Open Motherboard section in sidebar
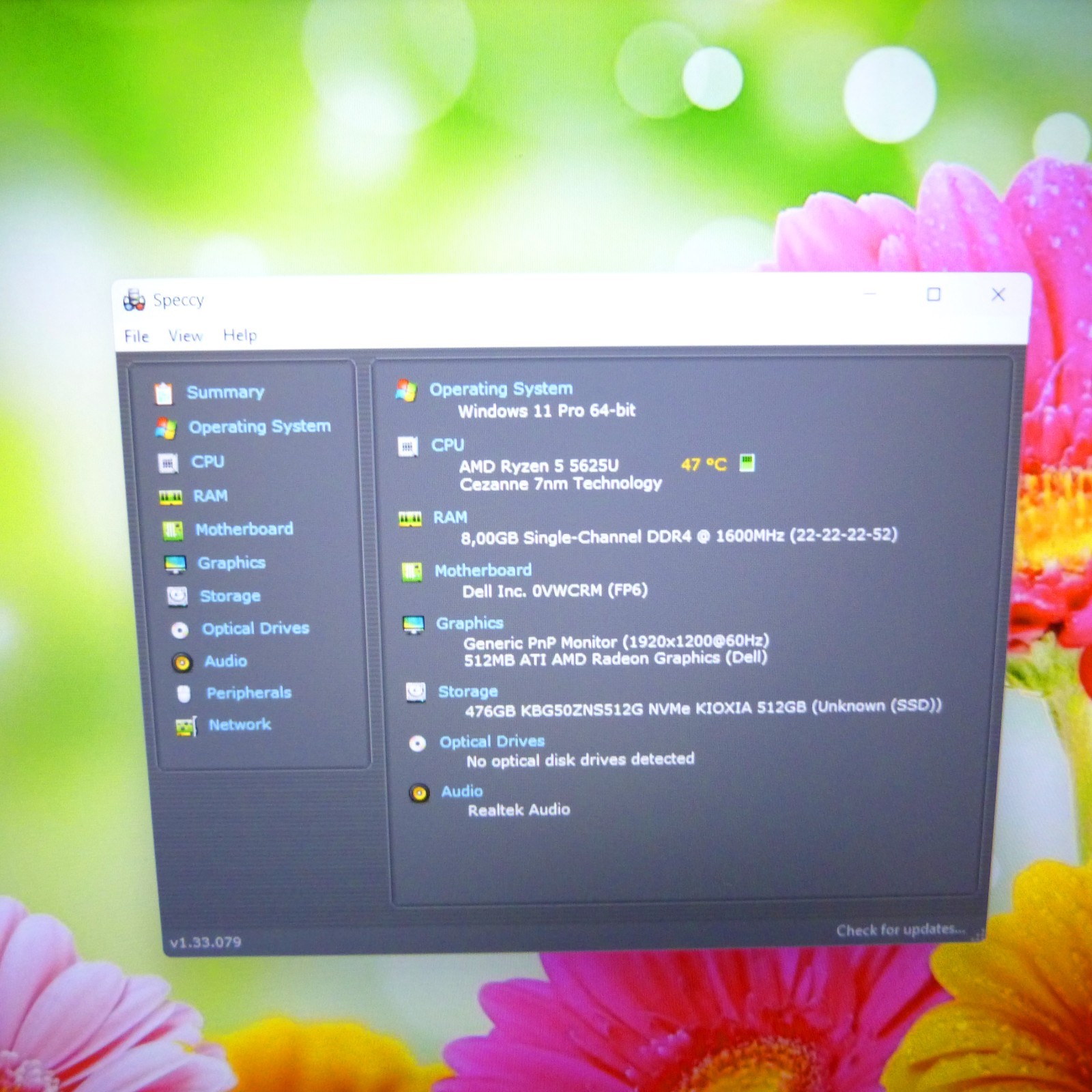The width and height of the screenshot is (1092, 1092). click(244, 530)
